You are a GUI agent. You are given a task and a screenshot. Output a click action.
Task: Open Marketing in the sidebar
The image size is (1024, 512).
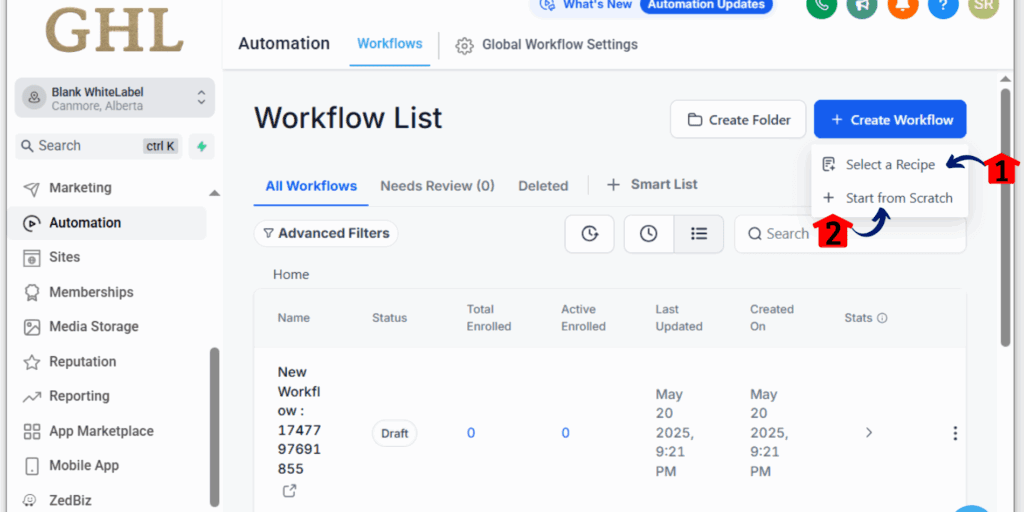point(80,188)
